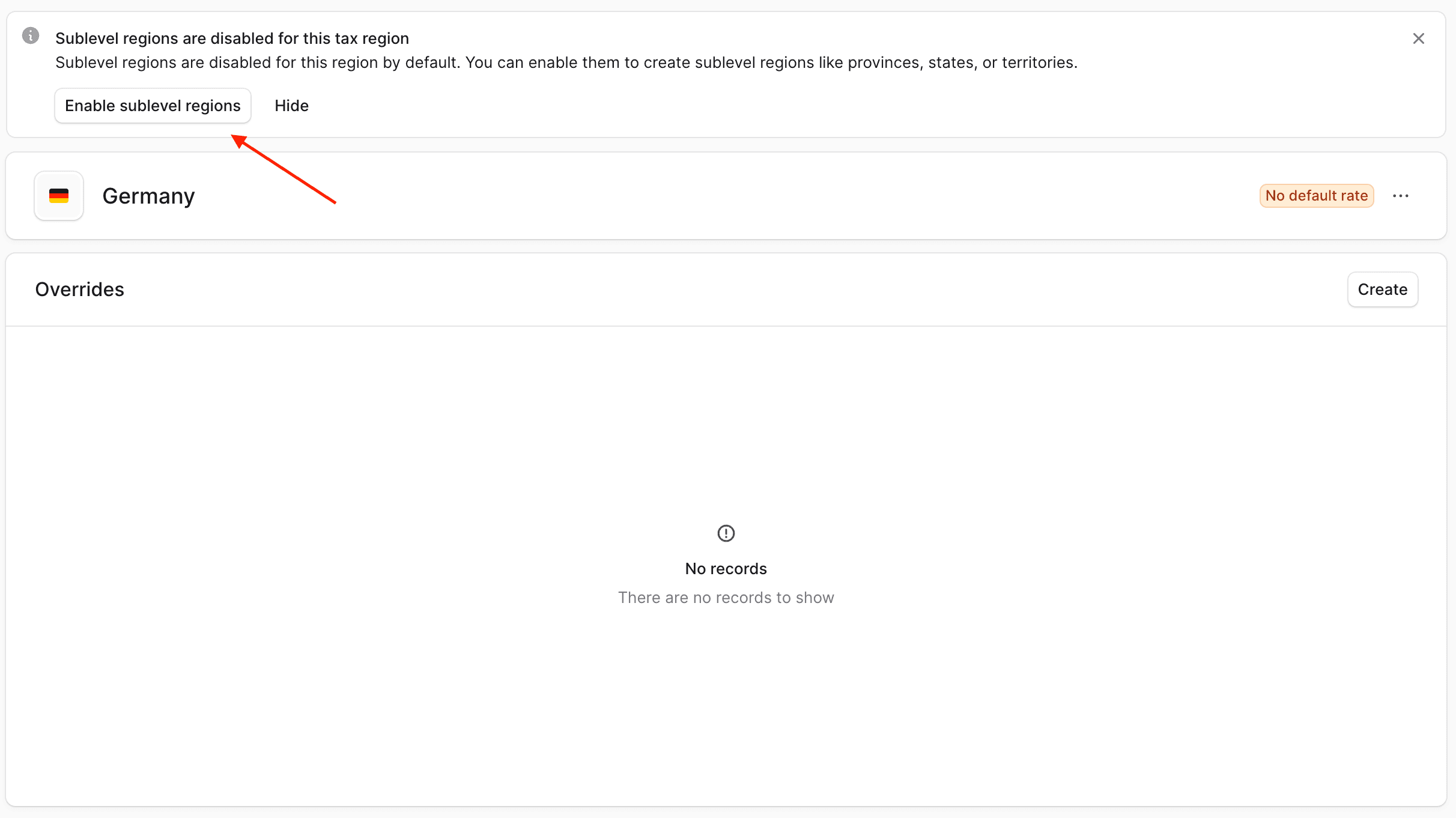The height and width of the screenshot is (818, 1456).
Task: Click the No default rate badge
Action: 1316,196
